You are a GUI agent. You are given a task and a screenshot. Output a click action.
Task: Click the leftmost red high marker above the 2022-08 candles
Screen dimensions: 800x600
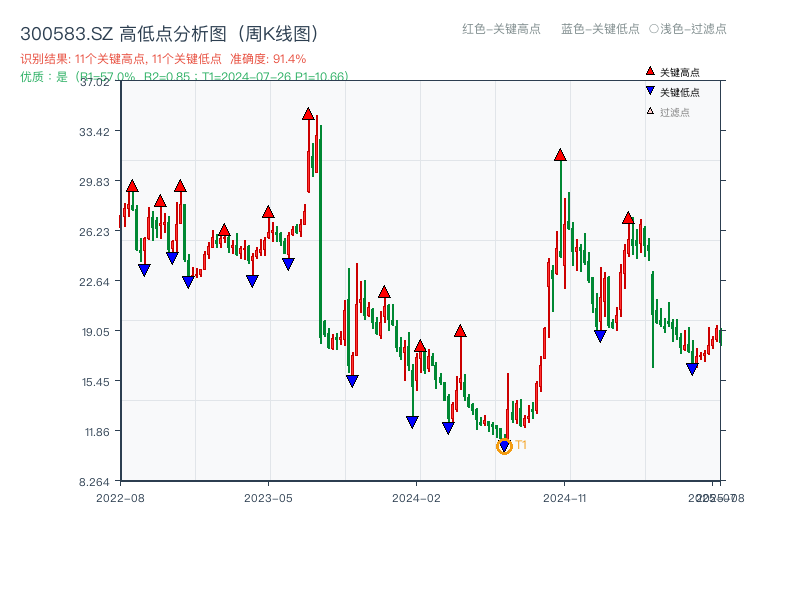130,184
